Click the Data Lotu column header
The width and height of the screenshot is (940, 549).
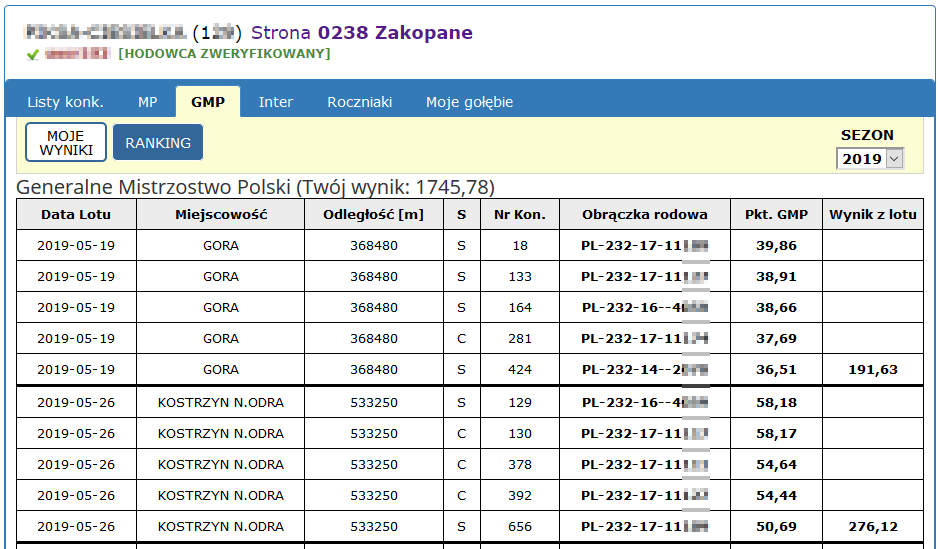[x=76, y=214]
